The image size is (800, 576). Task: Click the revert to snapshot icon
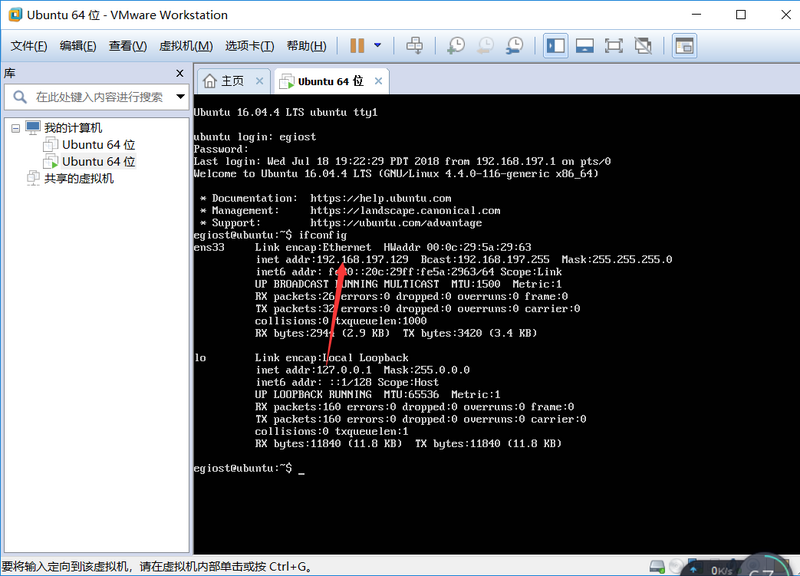point(485,45)
